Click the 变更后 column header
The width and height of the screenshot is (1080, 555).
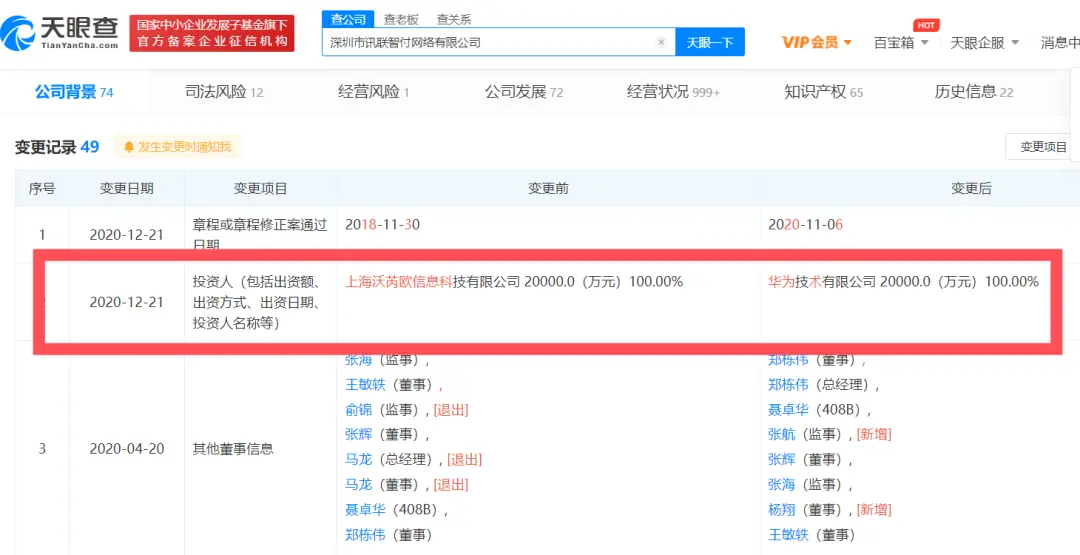[x=972, y=189]
